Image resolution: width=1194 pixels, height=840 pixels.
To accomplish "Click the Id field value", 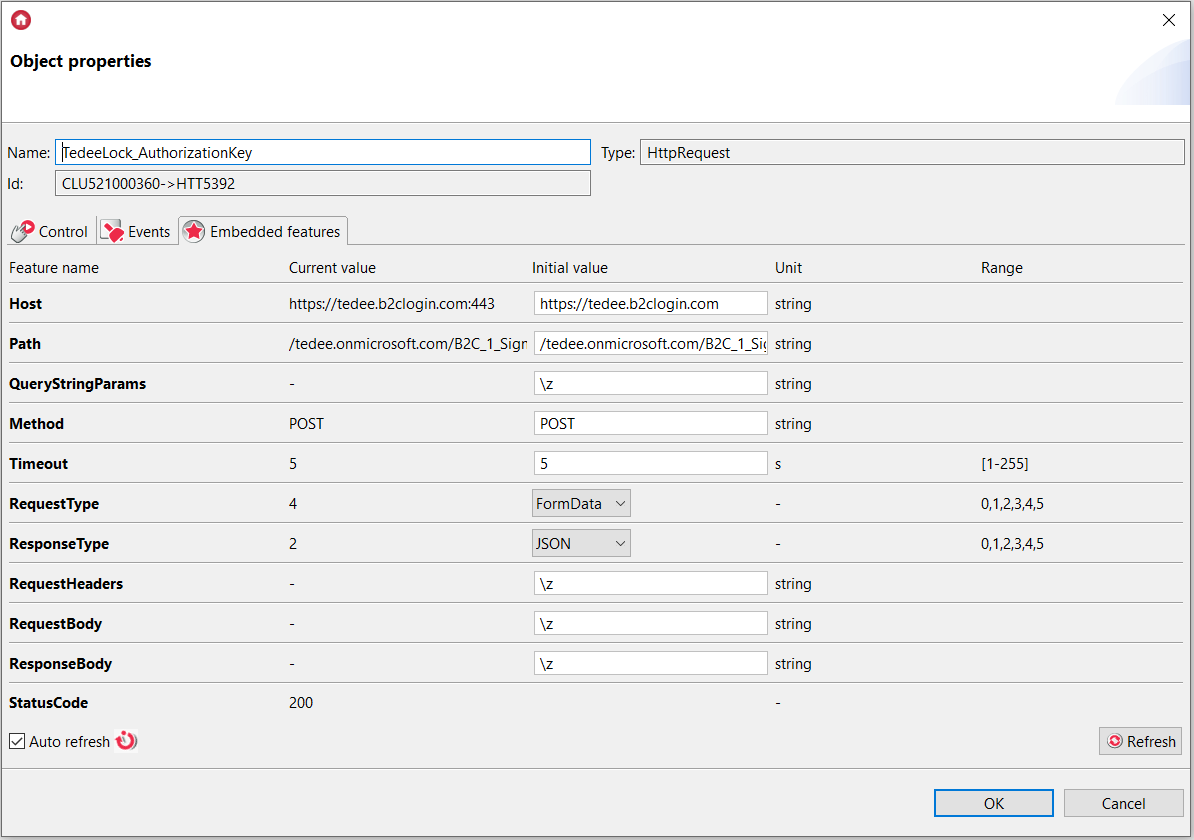I will click(x=323, y=184).
